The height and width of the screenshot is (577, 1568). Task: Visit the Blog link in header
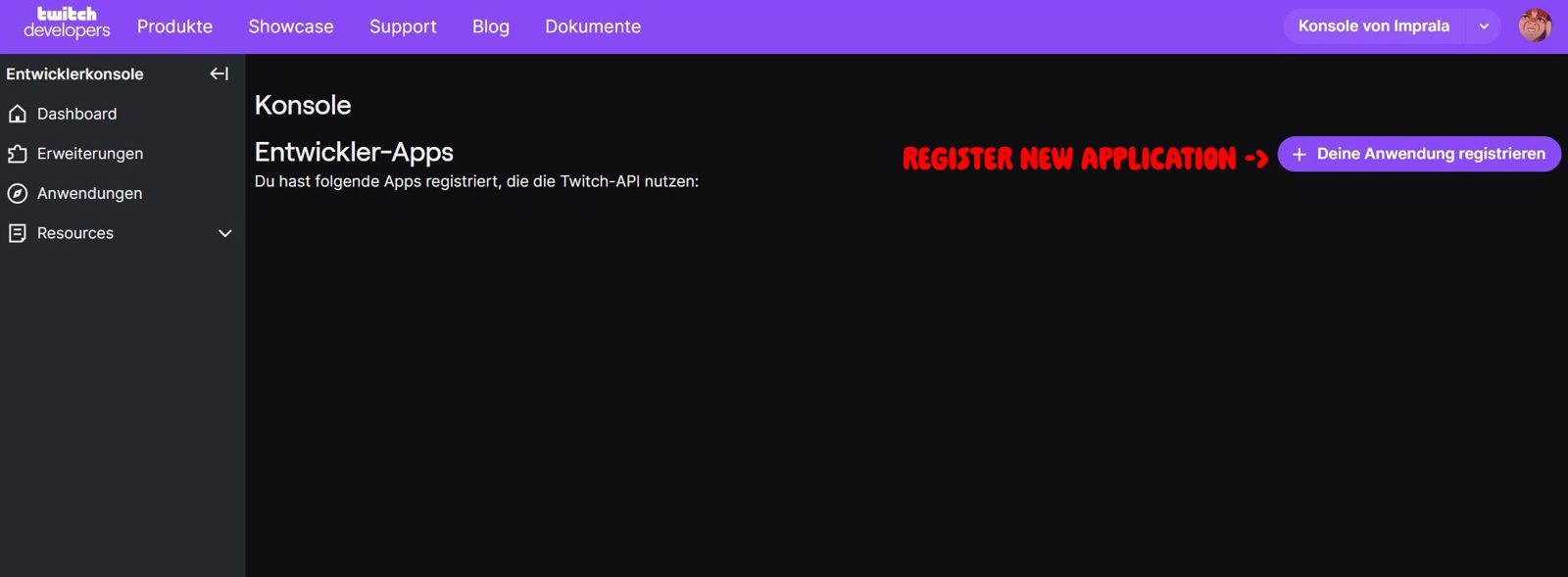[491, 26]
